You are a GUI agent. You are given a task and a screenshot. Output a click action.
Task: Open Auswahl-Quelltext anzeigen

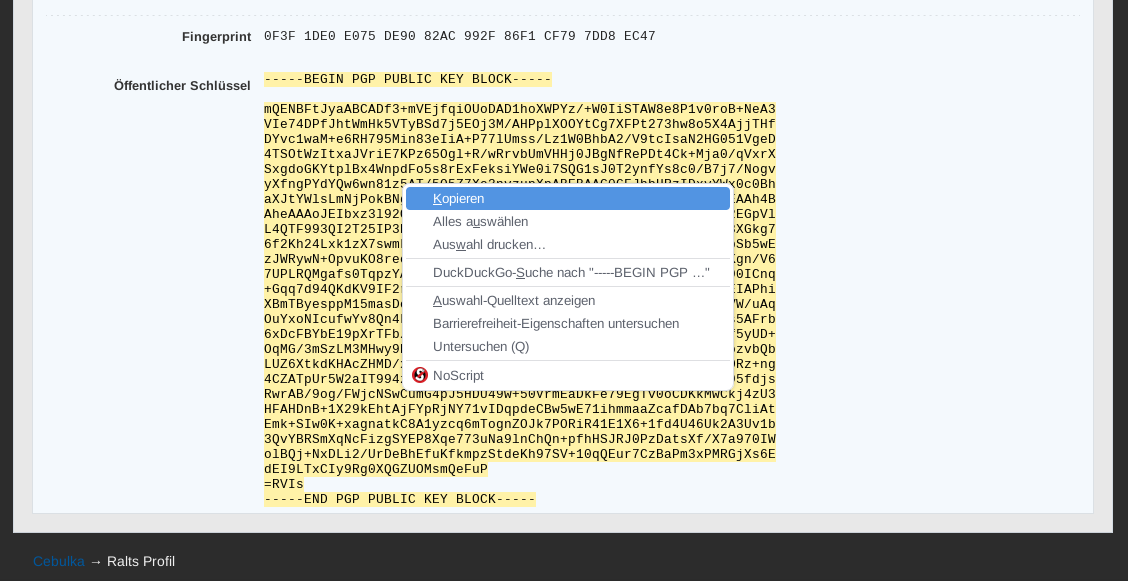coord(513,301)
